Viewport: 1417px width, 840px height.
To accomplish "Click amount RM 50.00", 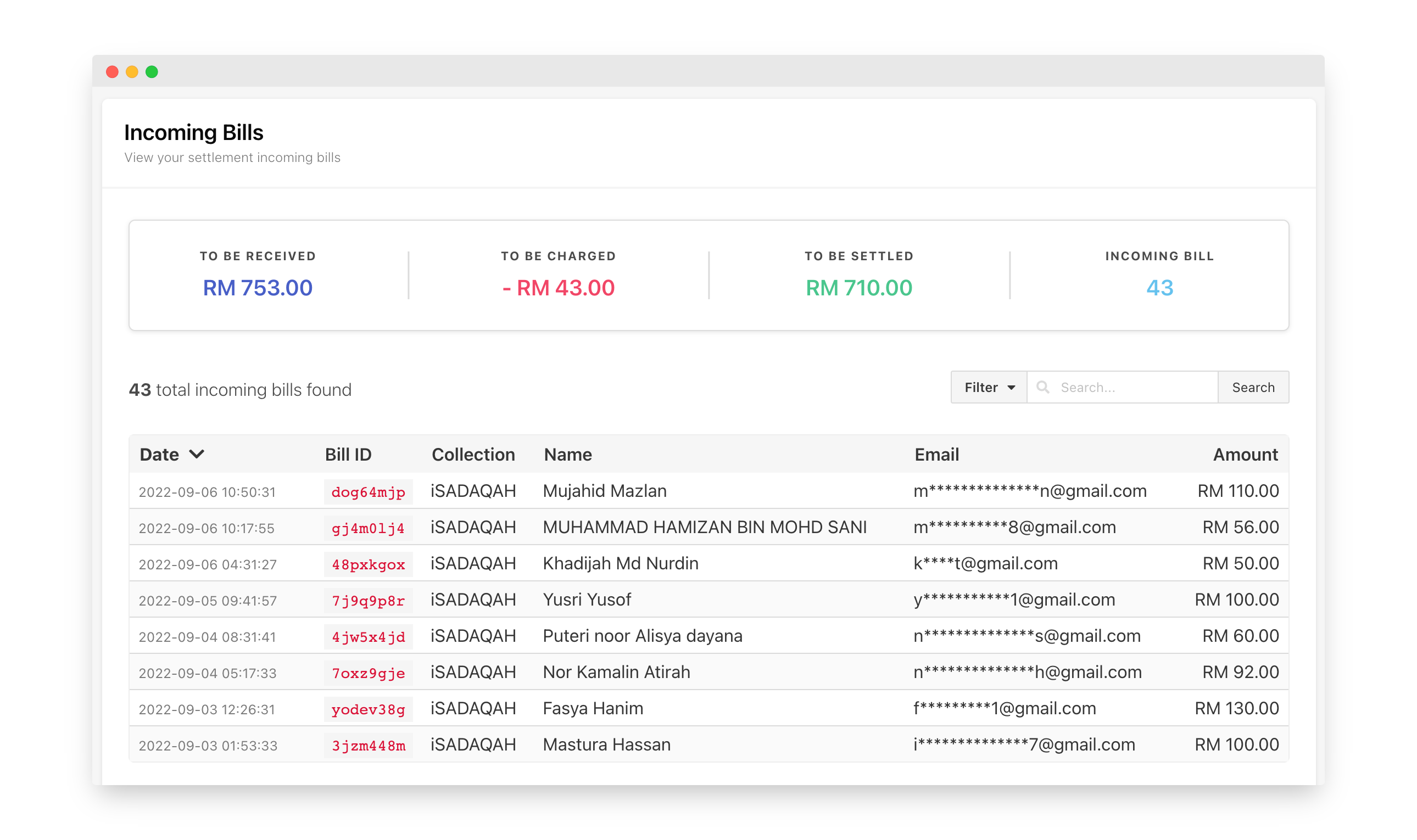I will [x=1240, y=563].
